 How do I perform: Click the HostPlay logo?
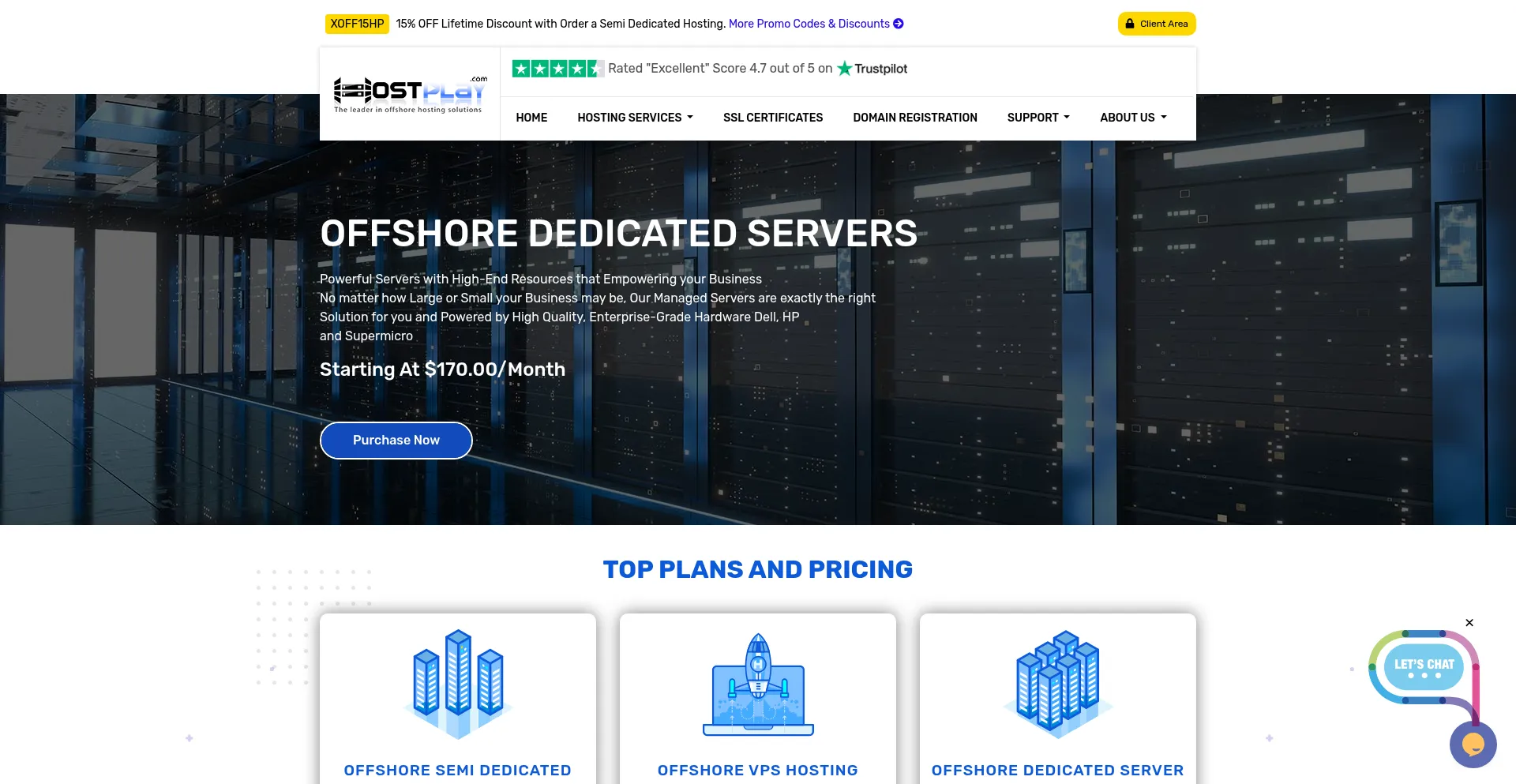[x=410, y=95]
